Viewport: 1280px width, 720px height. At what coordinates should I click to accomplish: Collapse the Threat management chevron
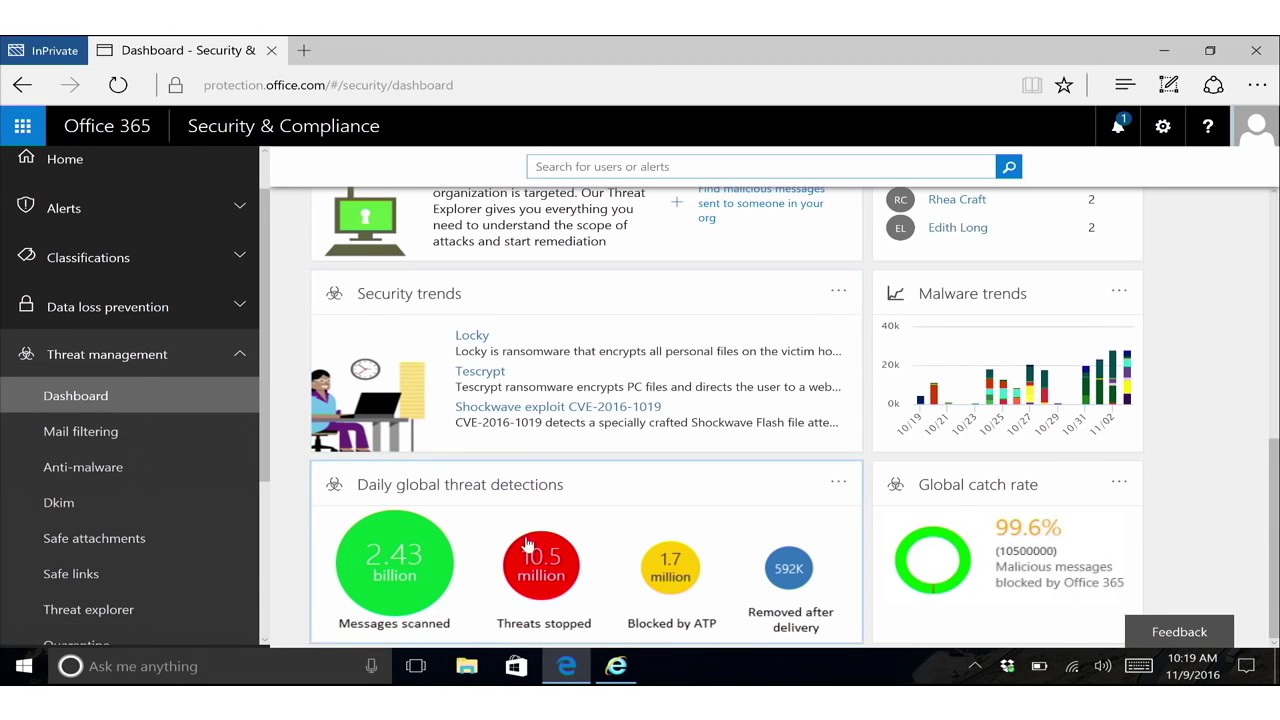[x=240, y=353]
